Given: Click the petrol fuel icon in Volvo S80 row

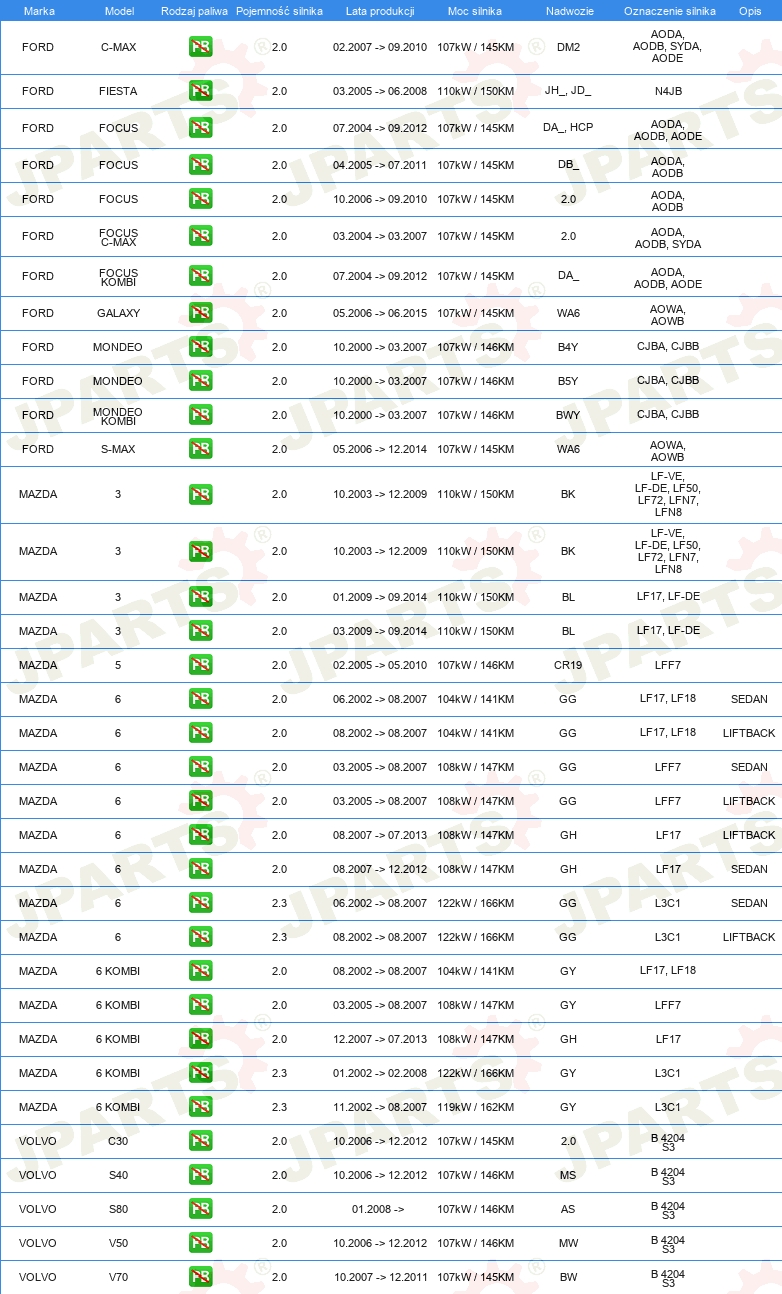Looking at the screenshot, I should point(201,1209).
